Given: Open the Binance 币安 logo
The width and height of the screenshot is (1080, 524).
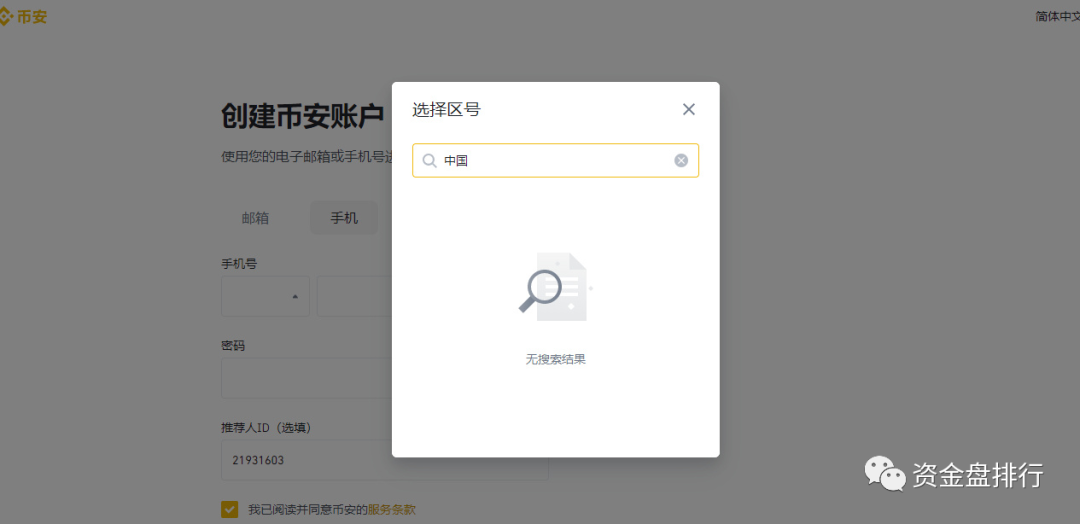Looking at the screenshot, I should click(x=23, y=17).
